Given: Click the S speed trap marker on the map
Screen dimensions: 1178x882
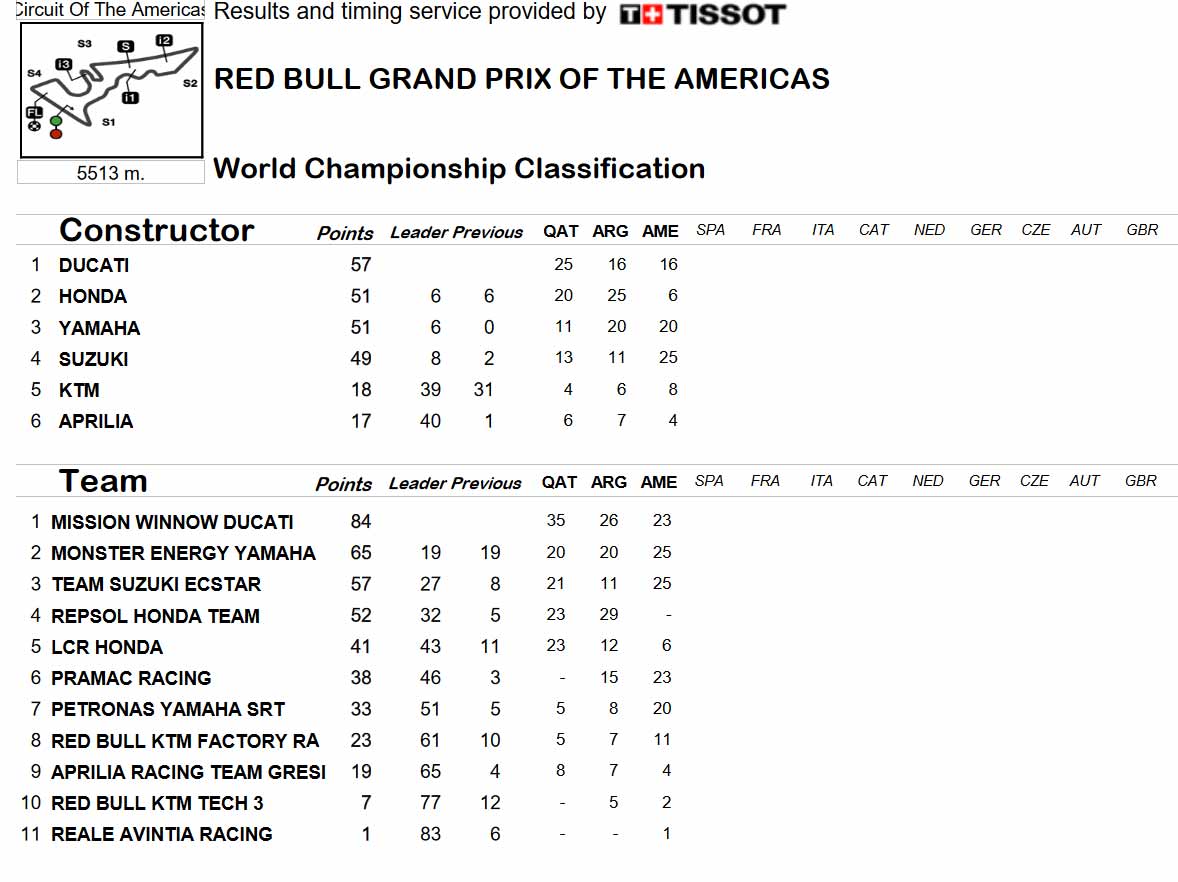Looking at the screenshot, I should coord(125,47).
